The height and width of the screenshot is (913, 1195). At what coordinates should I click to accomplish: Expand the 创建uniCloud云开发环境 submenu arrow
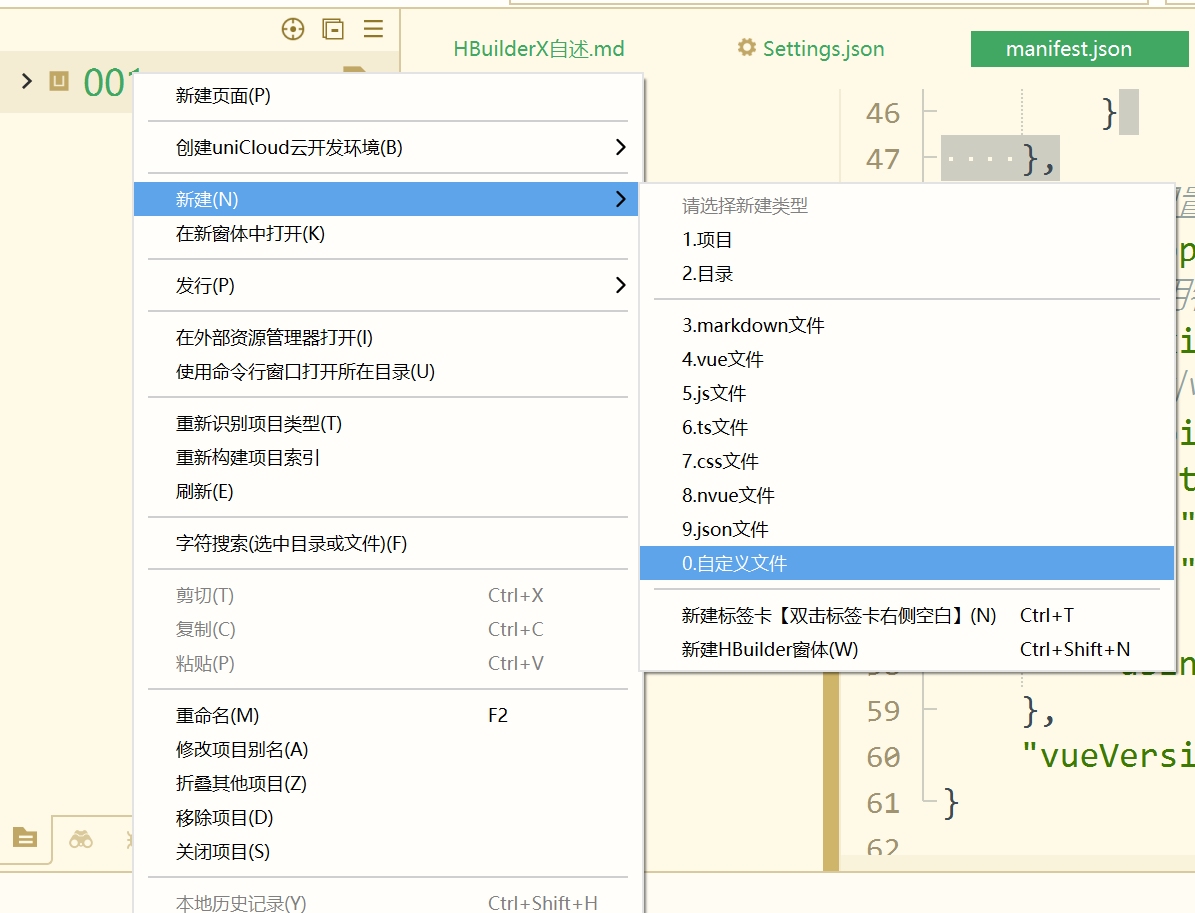620,147
